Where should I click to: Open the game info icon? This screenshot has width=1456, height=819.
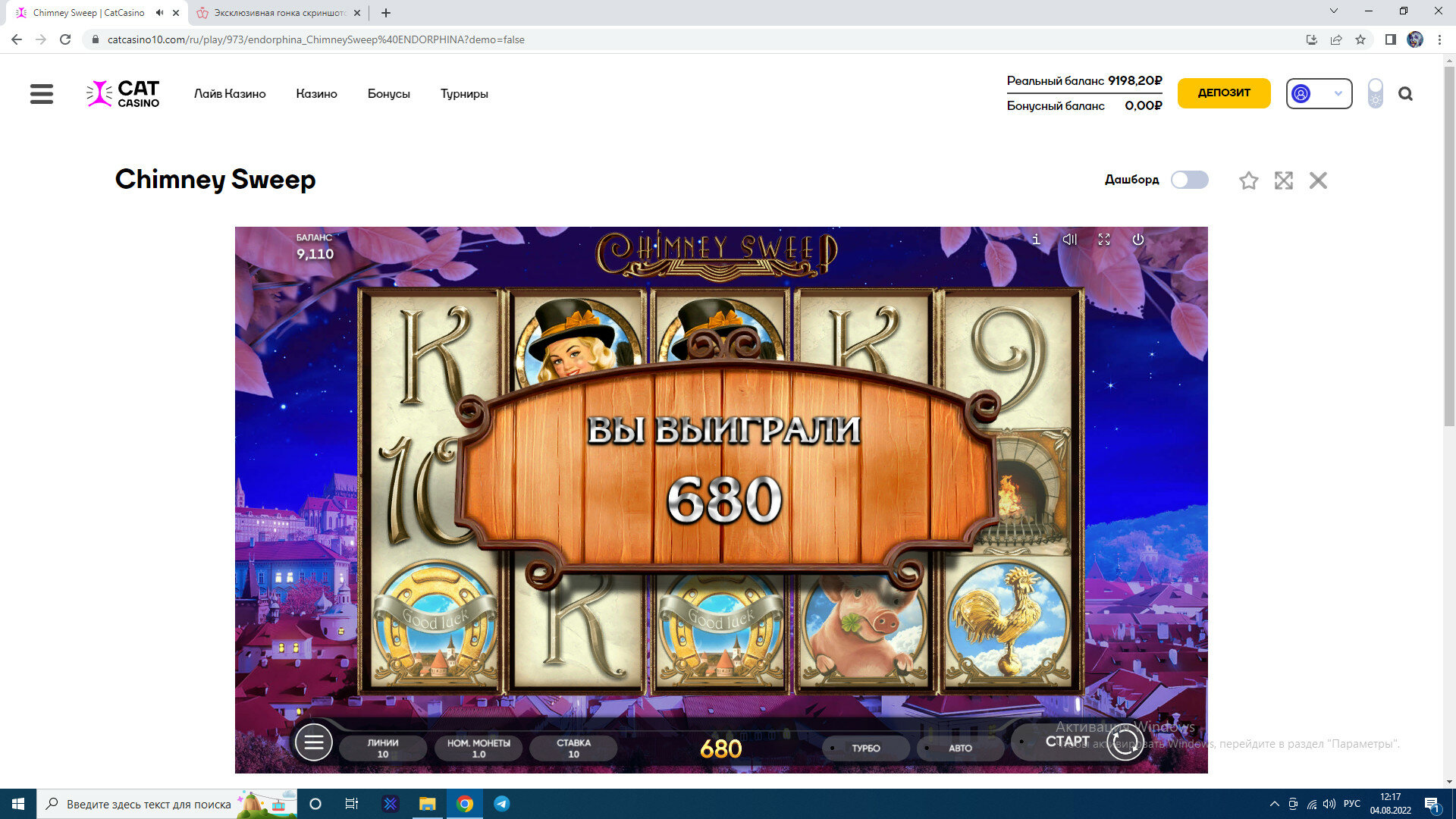(1036, 240)
